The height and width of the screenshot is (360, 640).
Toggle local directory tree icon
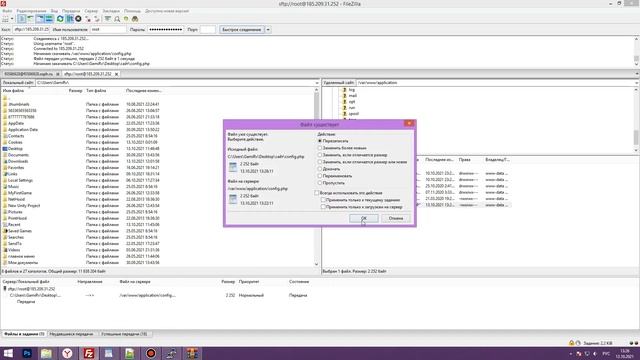pos(31,19)
